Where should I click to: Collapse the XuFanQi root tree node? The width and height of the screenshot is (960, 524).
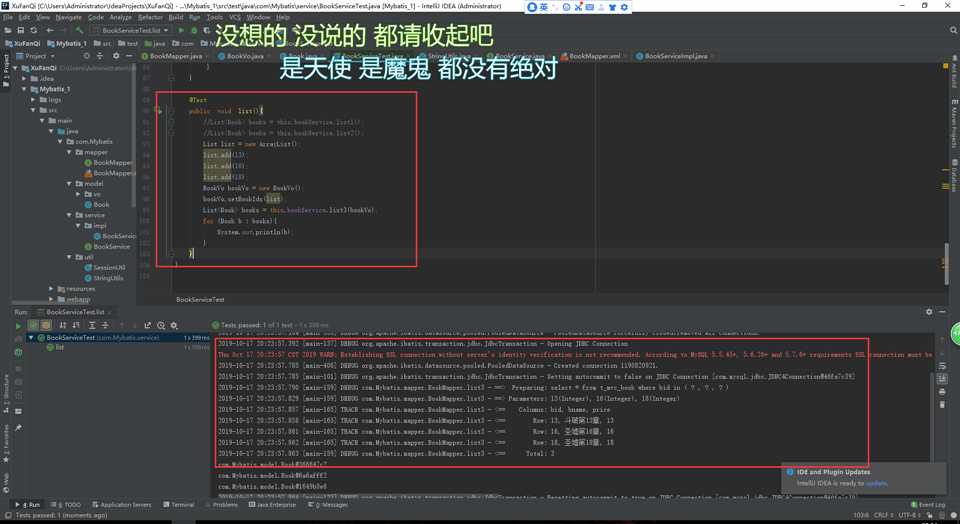point(16,68)
